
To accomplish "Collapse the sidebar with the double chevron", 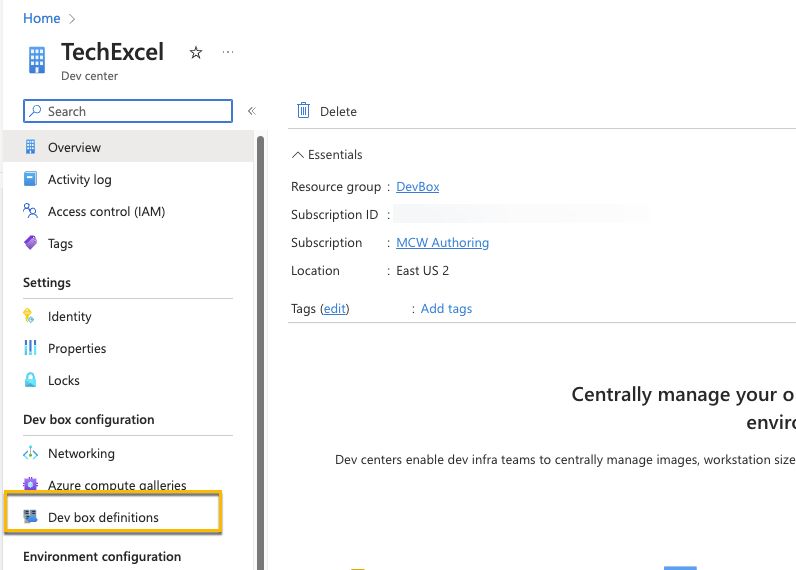I will pos(252,111).
